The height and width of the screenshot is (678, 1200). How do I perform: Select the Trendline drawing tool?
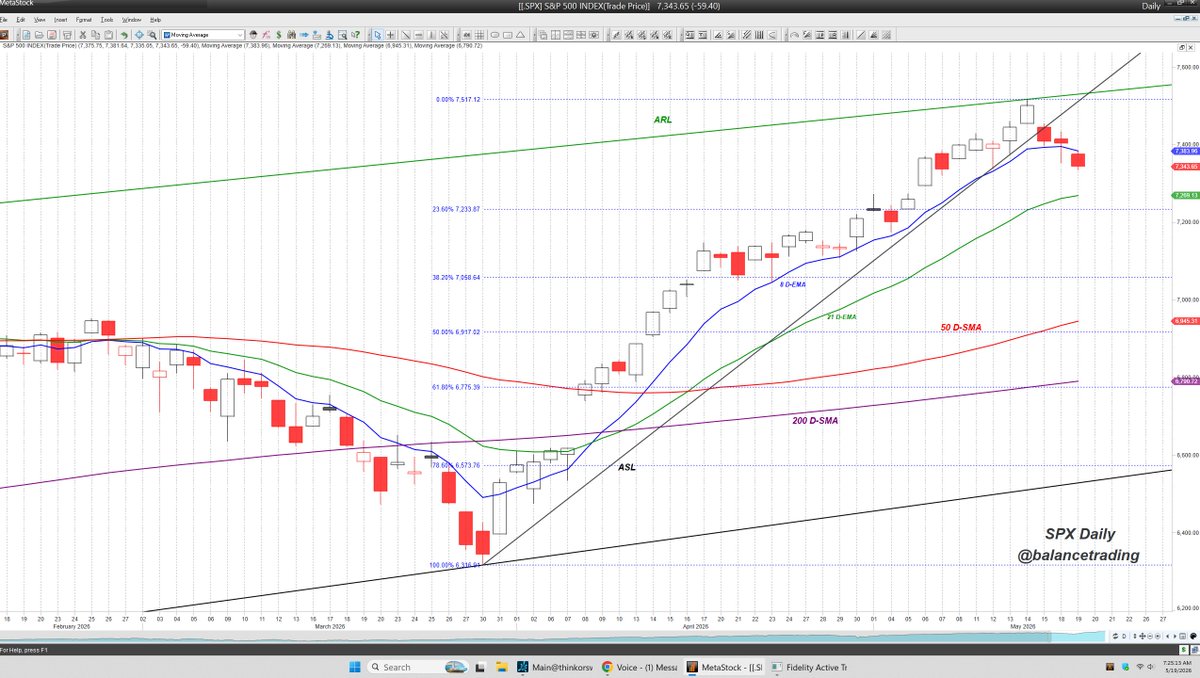click(406, 35)
